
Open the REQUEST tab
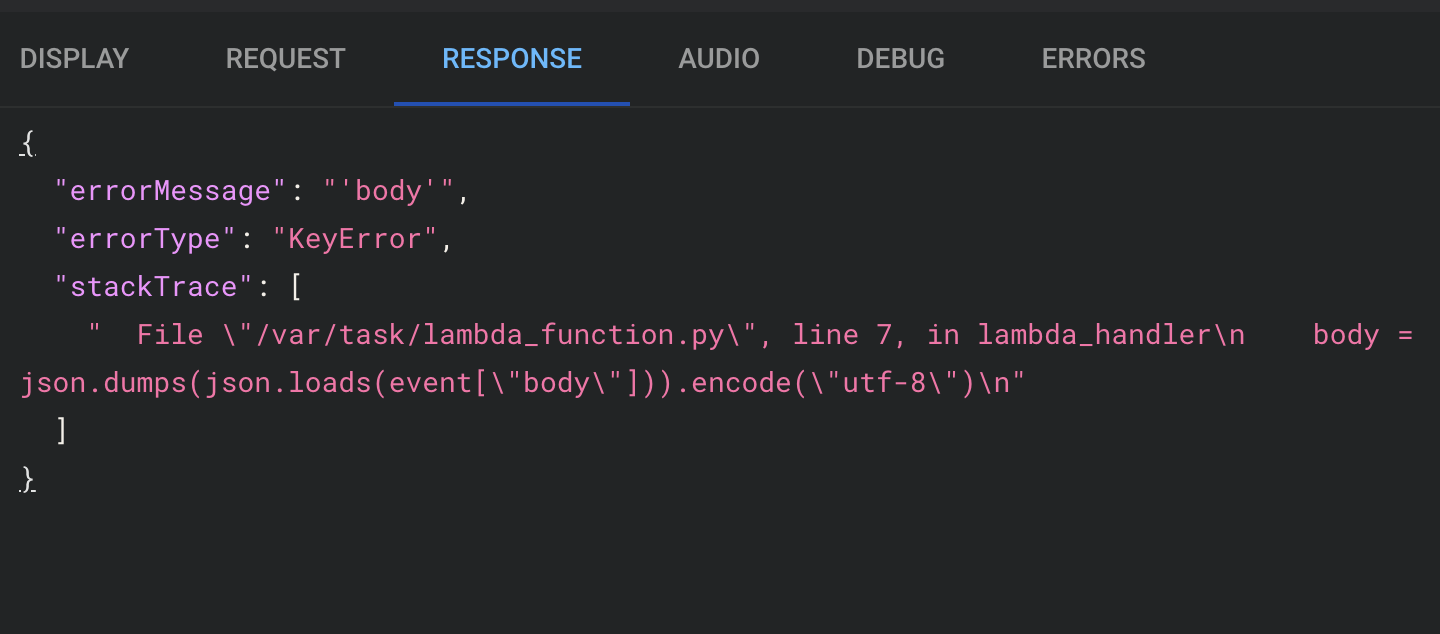(285, 59)
